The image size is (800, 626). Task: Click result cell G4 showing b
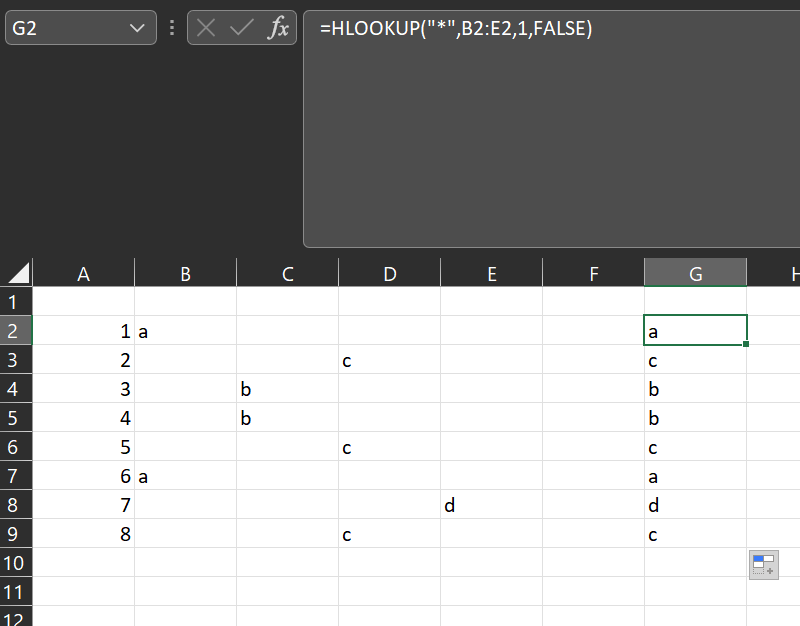[696, 389]
